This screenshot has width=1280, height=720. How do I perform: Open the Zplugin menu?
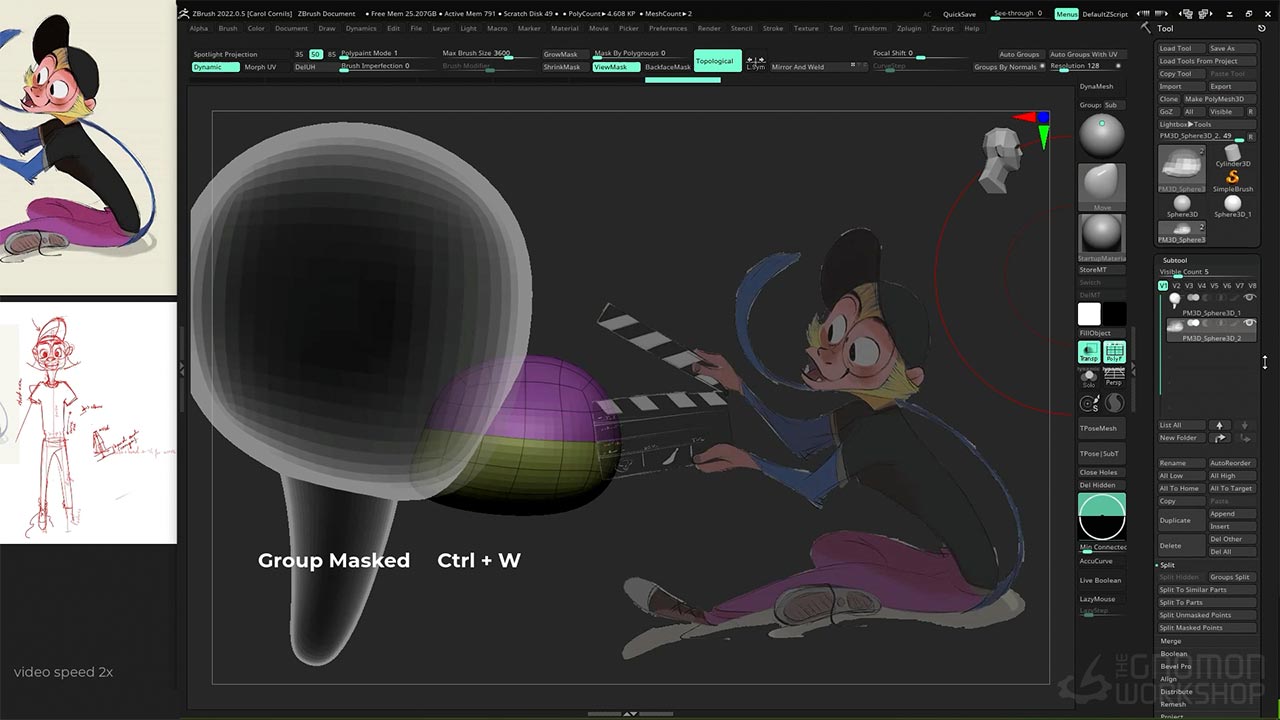(x=909, y=28)
